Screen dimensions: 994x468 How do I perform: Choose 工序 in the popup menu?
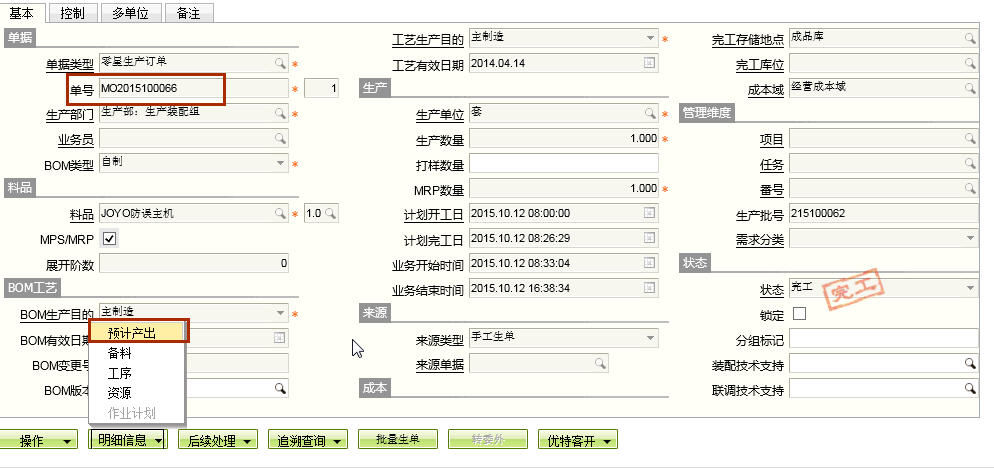point(120,373)
